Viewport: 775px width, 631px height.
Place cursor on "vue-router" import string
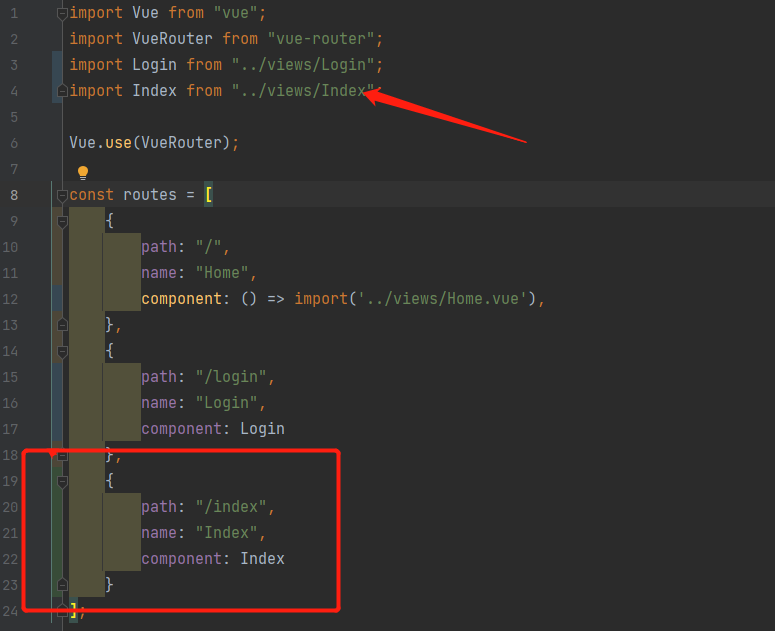321,39
